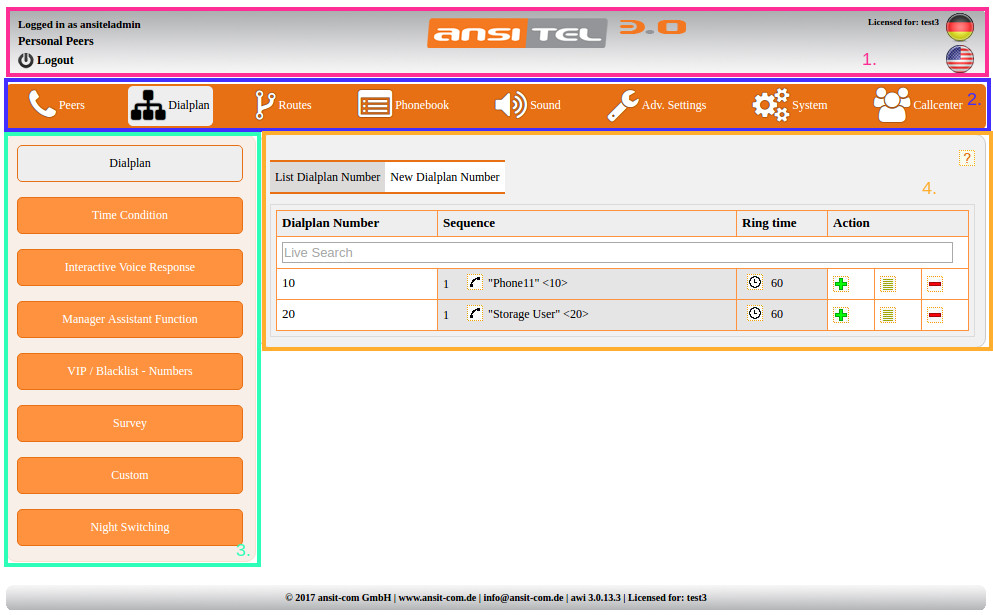Viewport: 993px width, 615px height.
Task: Switch to the New Dialplan Number tab
Action: pyautogui.click(x=444, y=177)
